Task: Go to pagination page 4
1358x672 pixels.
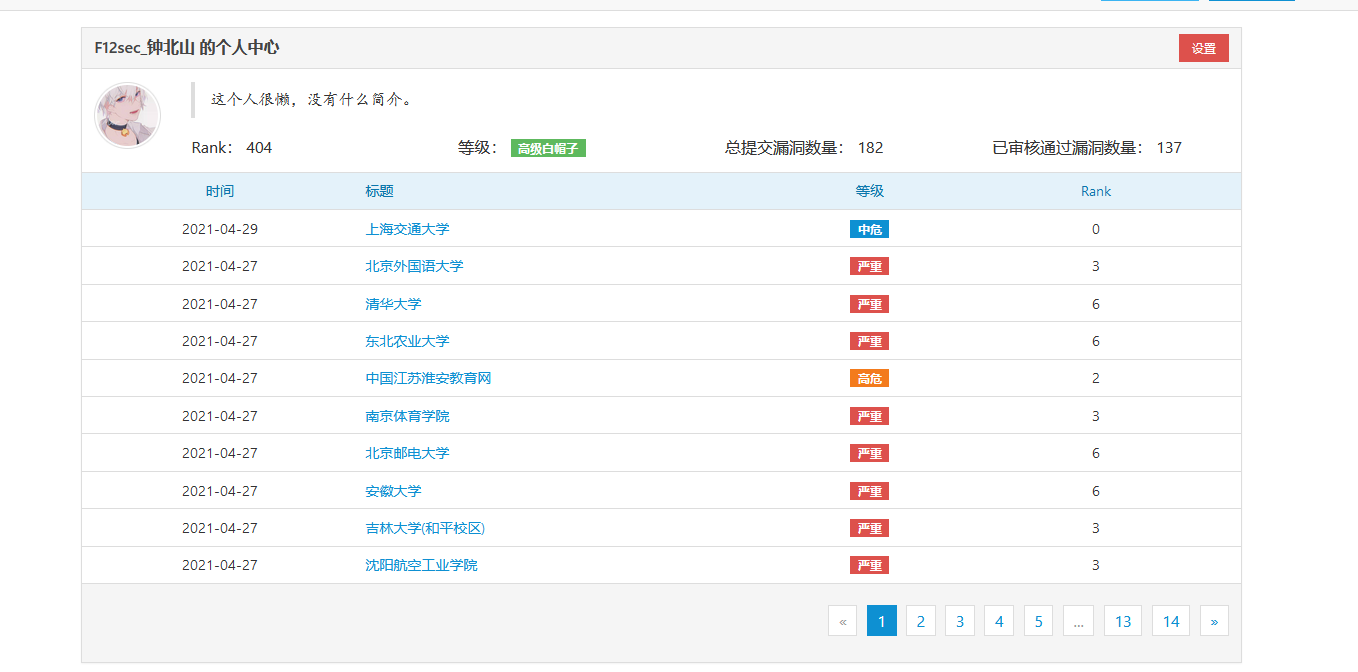Action: click(x=999, y=621)
